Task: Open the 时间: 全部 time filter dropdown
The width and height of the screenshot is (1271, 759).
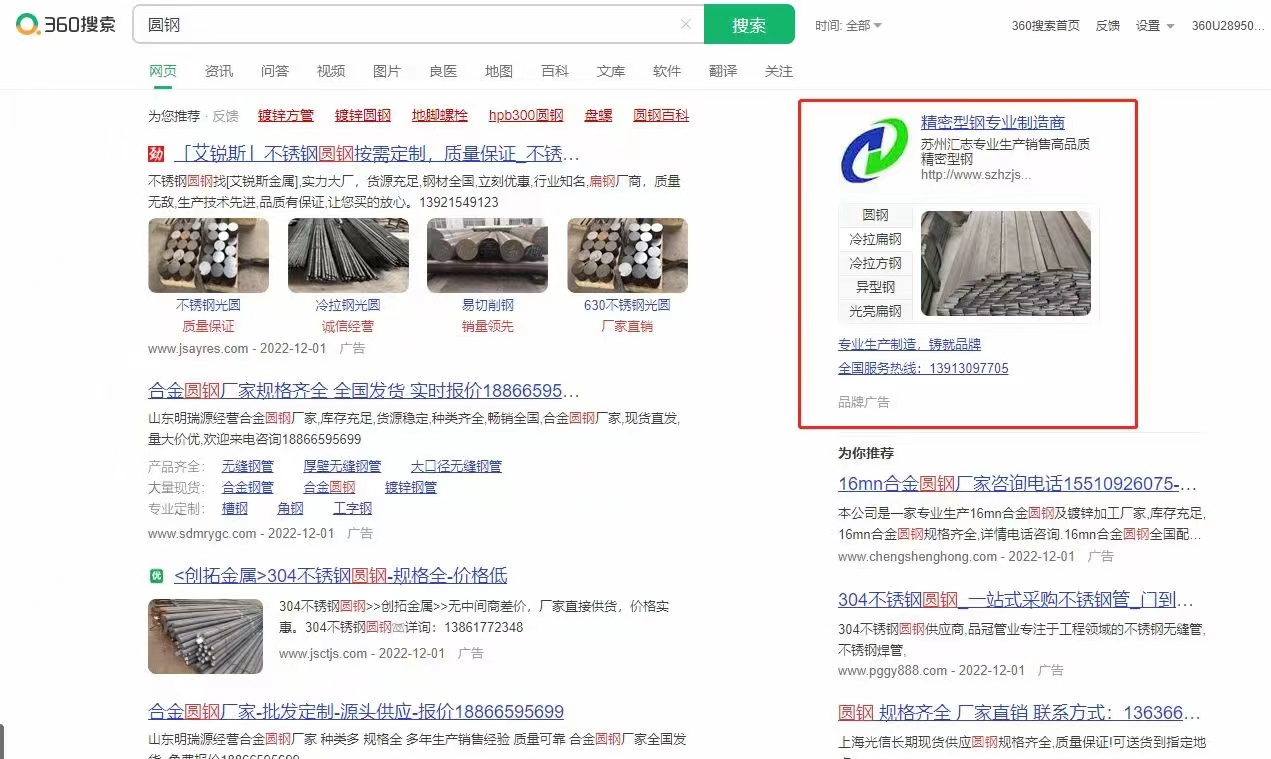Action: pos(848,26)
